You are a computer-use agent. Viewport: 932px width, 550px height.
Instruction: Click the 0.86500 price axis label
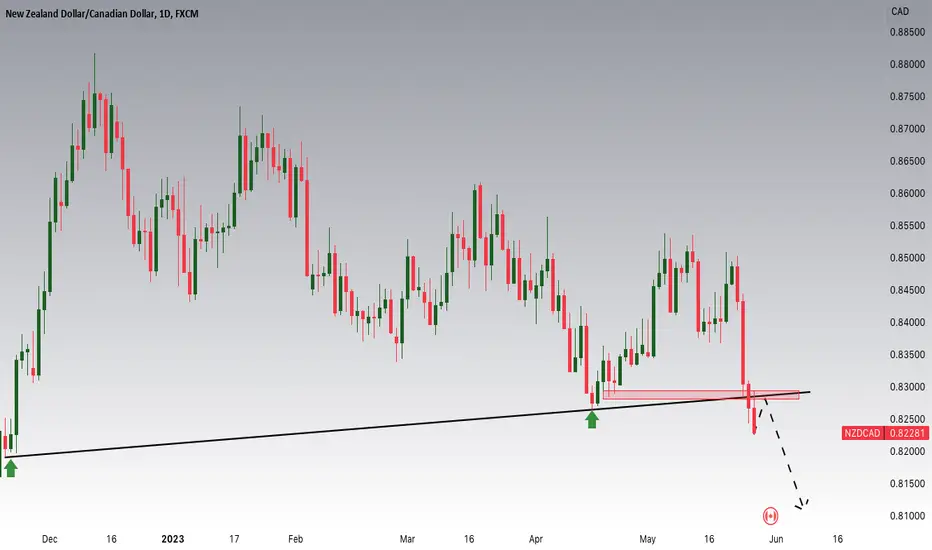pyautogui.click(x=907, y=161)
